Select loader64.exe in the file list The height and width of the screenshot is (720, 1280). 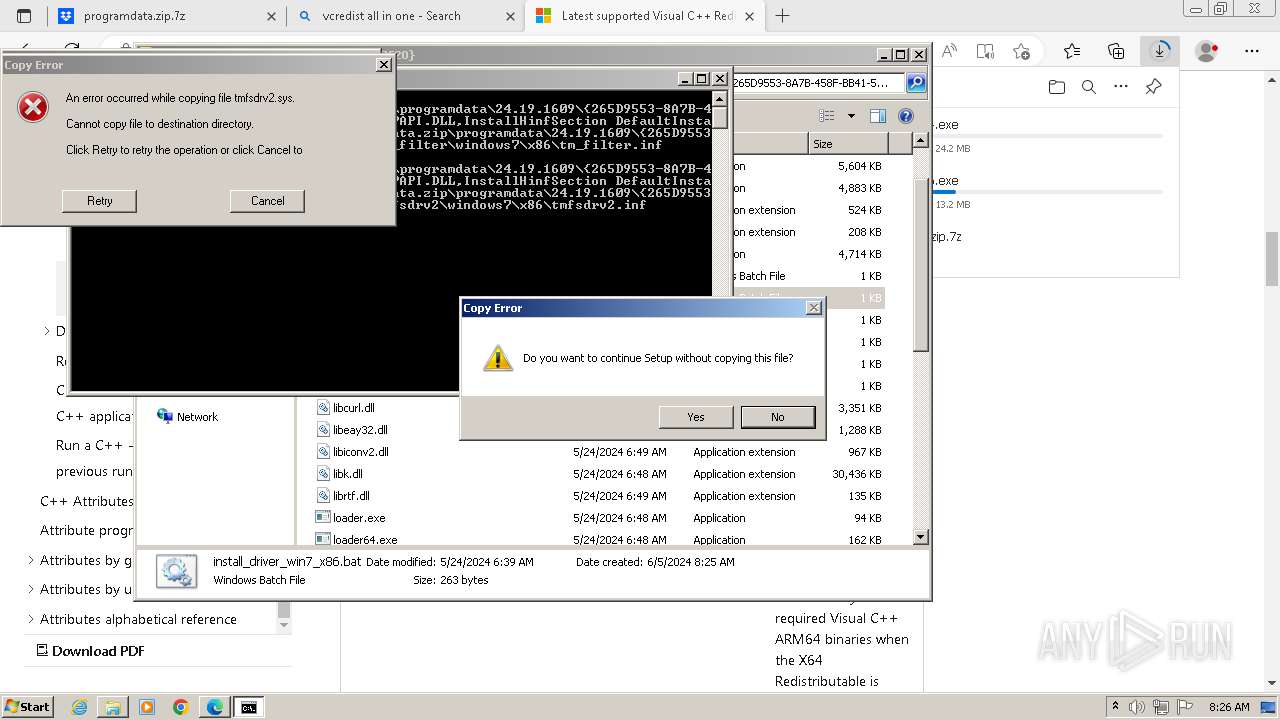[365, 540]
